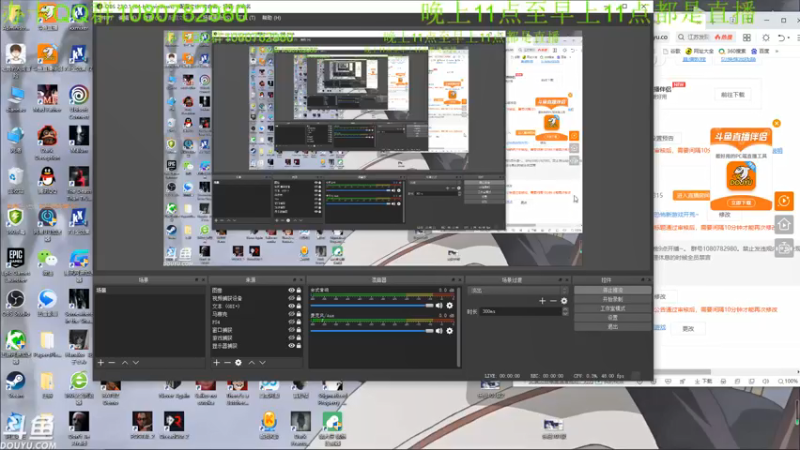
Task: Click 设置 button in OBS controls
Action: pos(613,317)
